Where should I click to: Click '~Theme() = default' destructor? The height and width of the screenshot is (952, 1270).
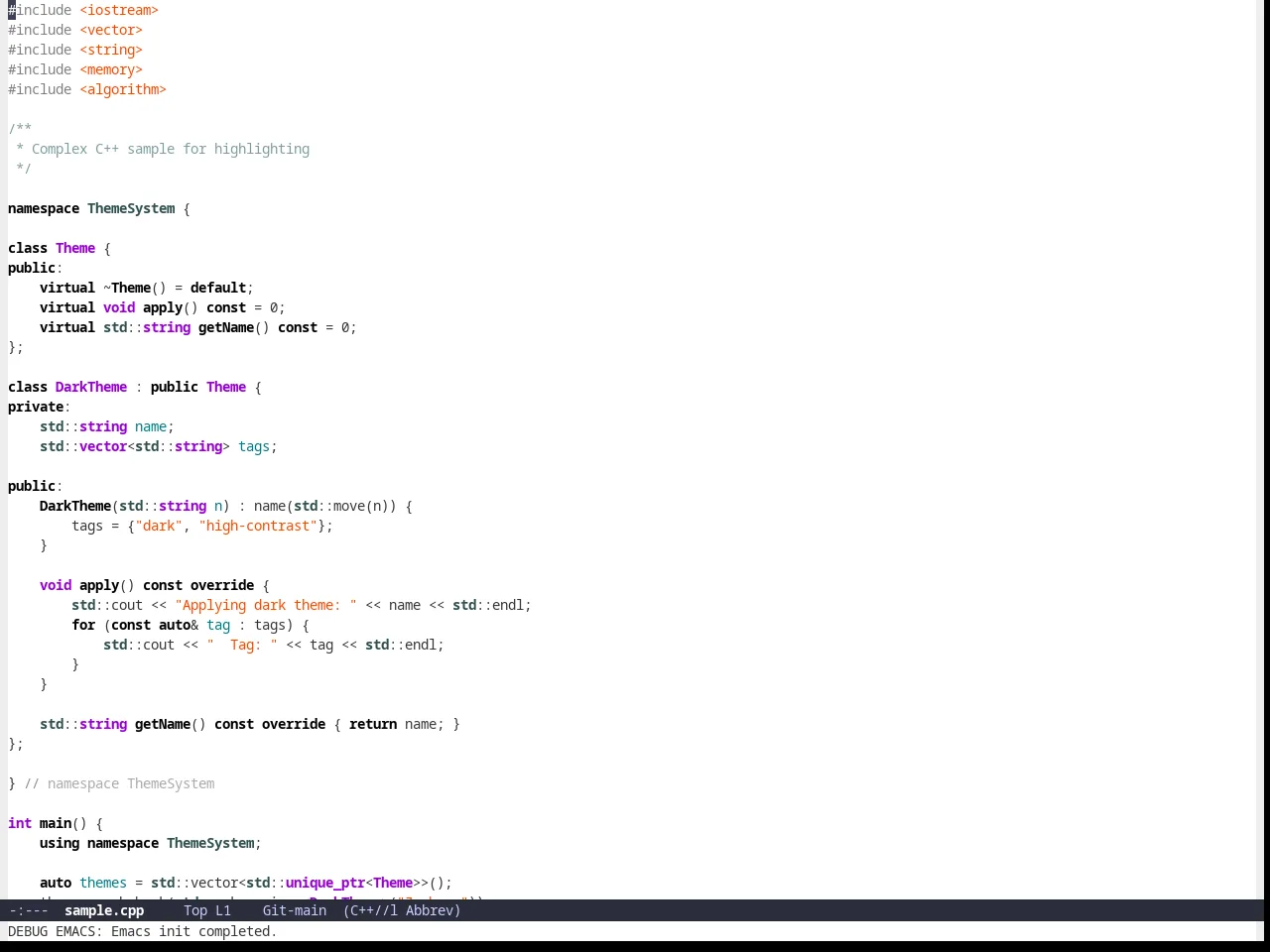[175, 288]
